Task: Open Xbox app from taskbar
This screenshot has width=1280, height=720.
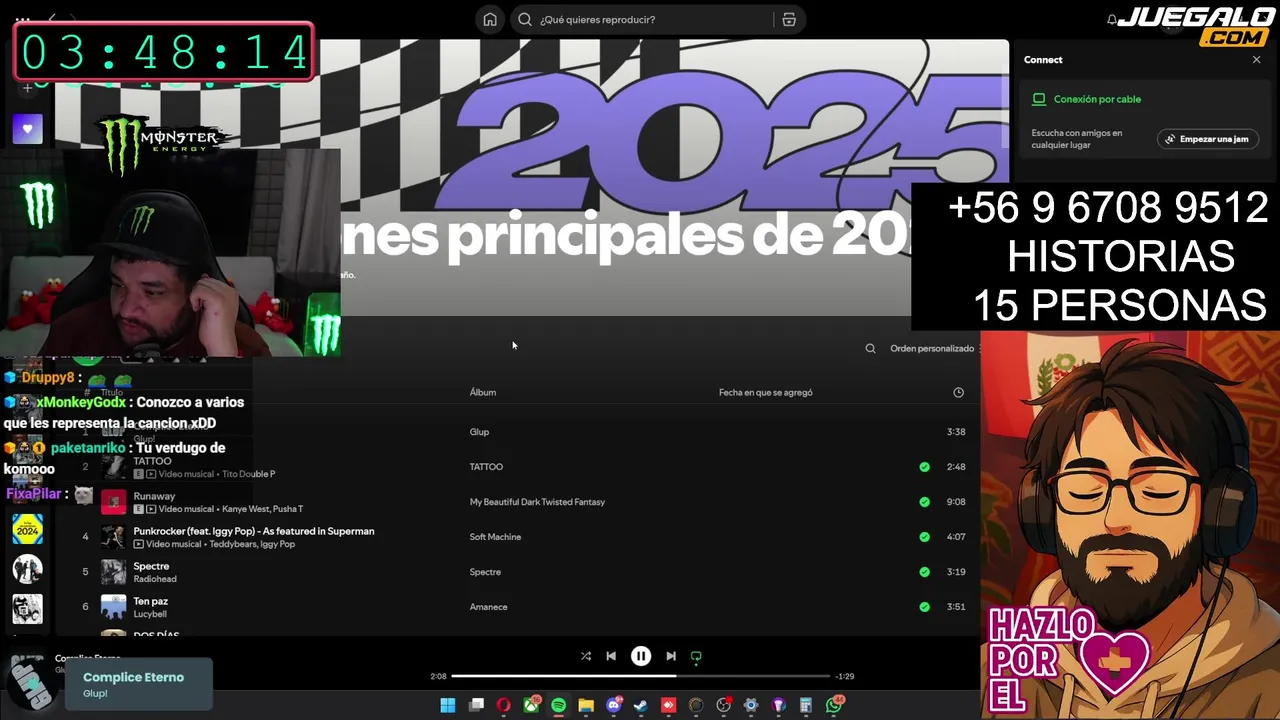Action: pyautogui.click(x=531, y=705)
